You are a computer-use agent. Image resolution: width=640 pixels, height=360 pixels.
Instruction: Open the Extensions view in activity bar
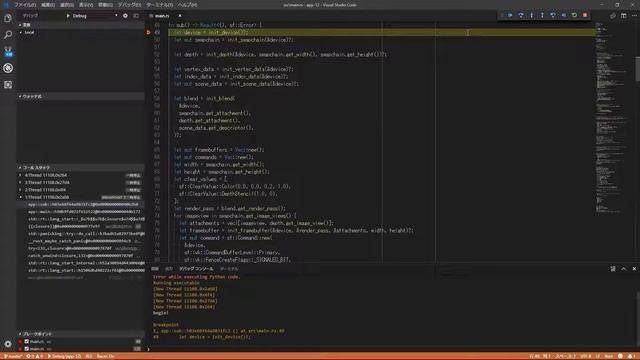coord(8,84)
